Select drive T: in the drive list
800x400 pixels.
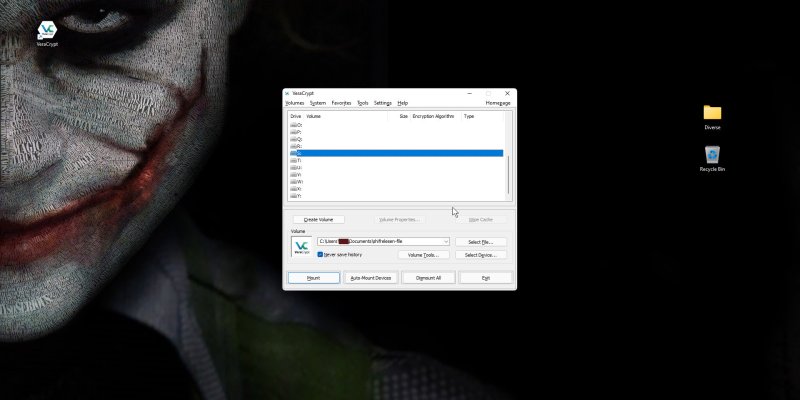click(297, 160)
